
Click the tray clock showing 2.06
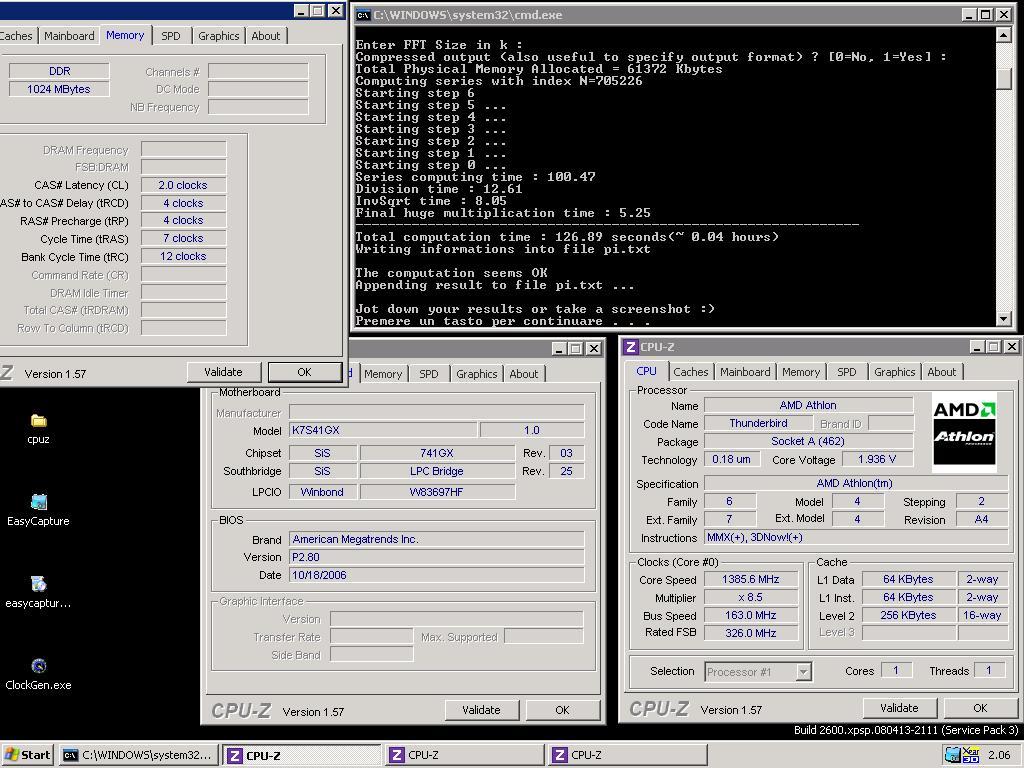pyautogui.click(x=999, y=755)
